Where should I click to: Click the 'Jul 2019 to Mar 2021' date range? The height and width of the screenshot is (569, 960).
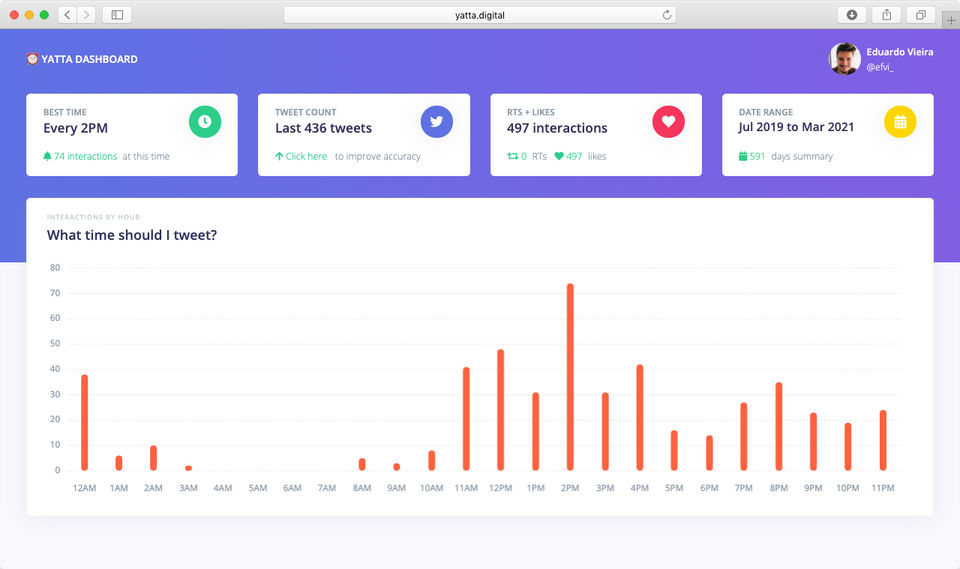(796, 127)
